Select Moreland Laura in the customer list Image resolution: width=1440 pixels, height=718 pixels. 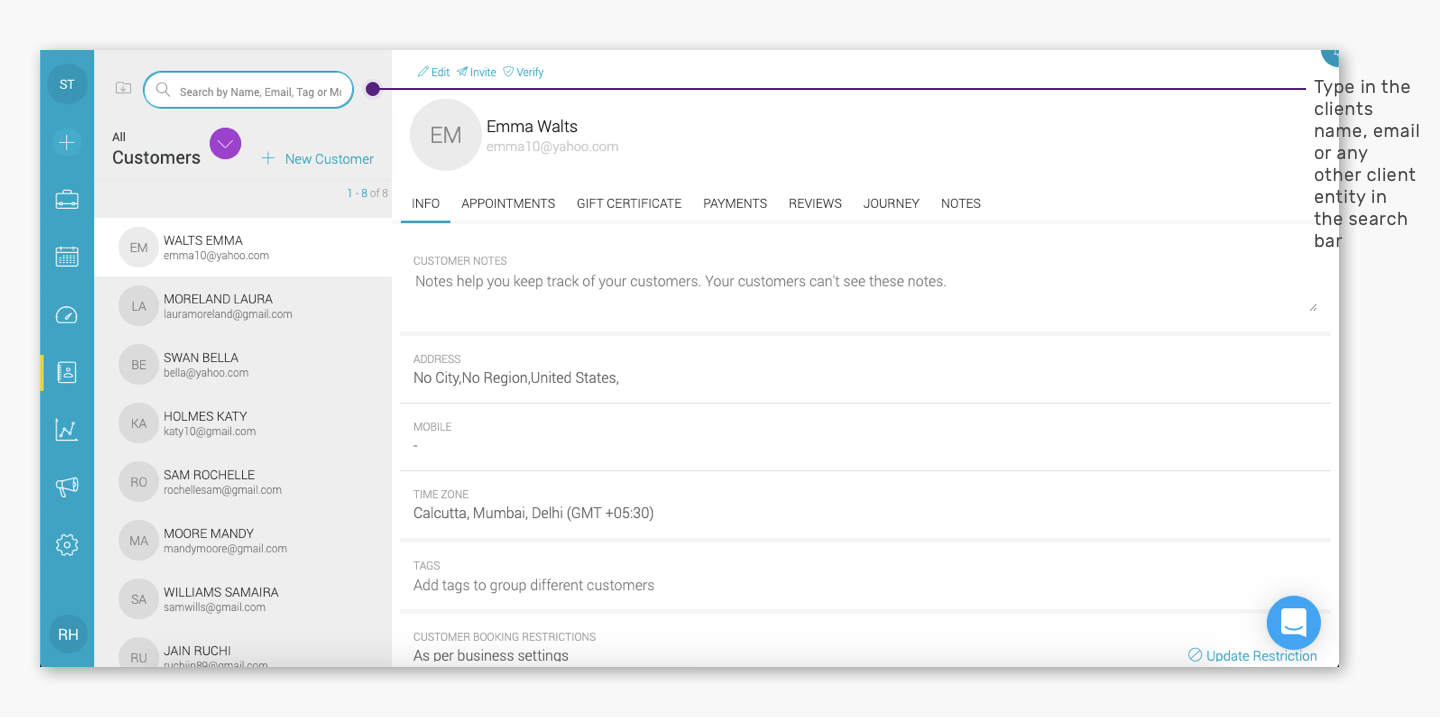243,306
